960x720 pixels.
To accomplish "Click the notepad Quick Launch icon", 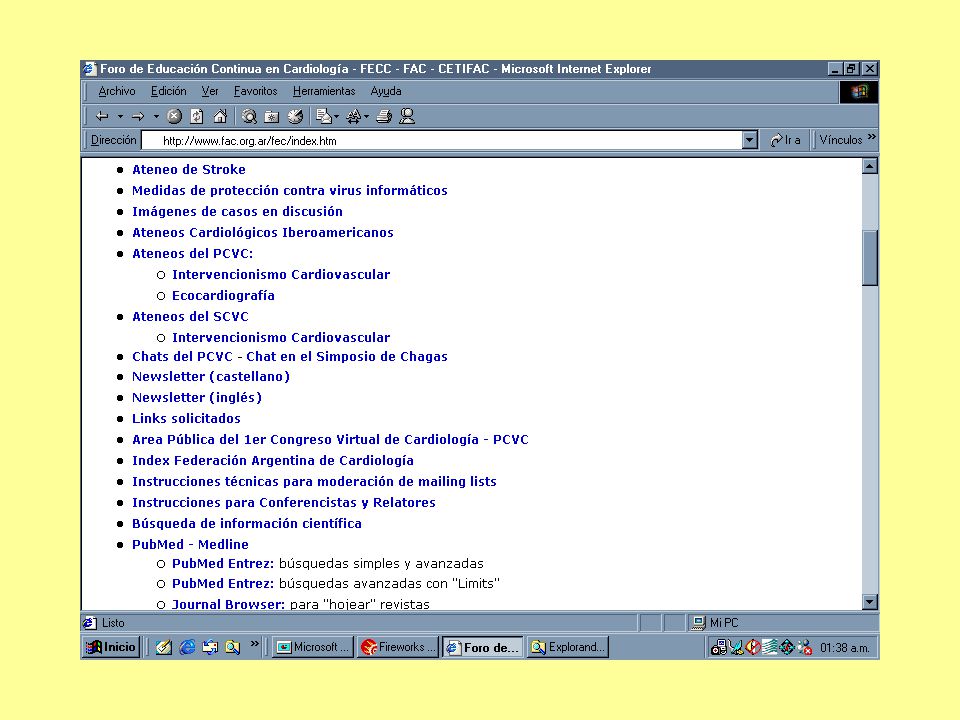I will [163, 647].
